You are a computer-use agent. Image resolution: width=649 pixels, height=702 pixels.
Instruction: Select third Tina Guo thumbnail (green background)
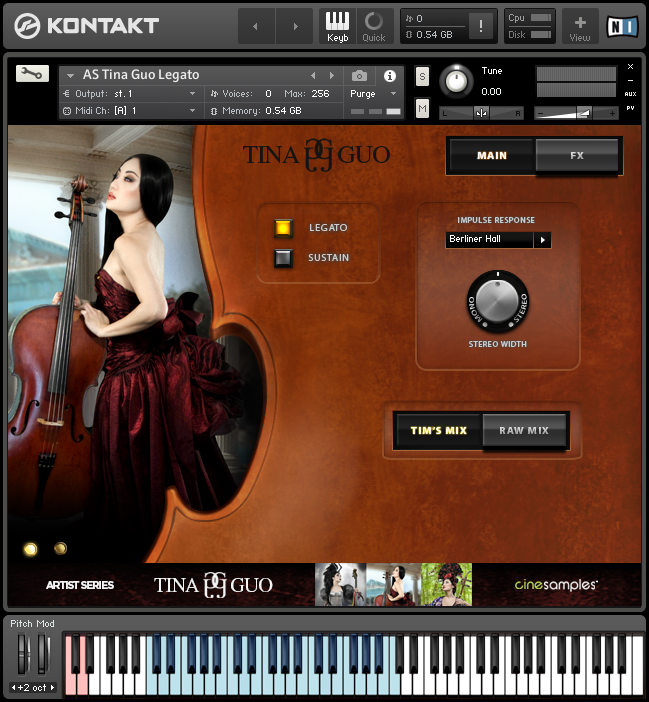pyautogui.click(x=446, y=585)
